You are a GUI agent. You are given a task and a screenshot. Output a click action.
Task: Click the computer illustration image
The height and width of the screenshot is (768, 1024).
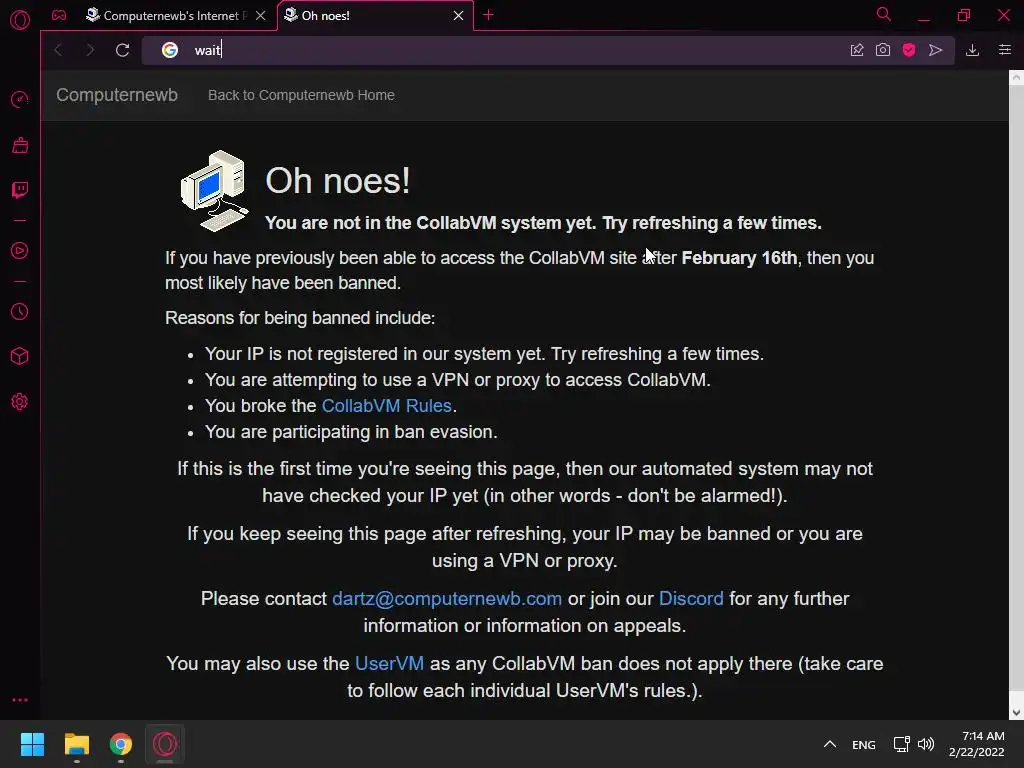coord(215,191)
